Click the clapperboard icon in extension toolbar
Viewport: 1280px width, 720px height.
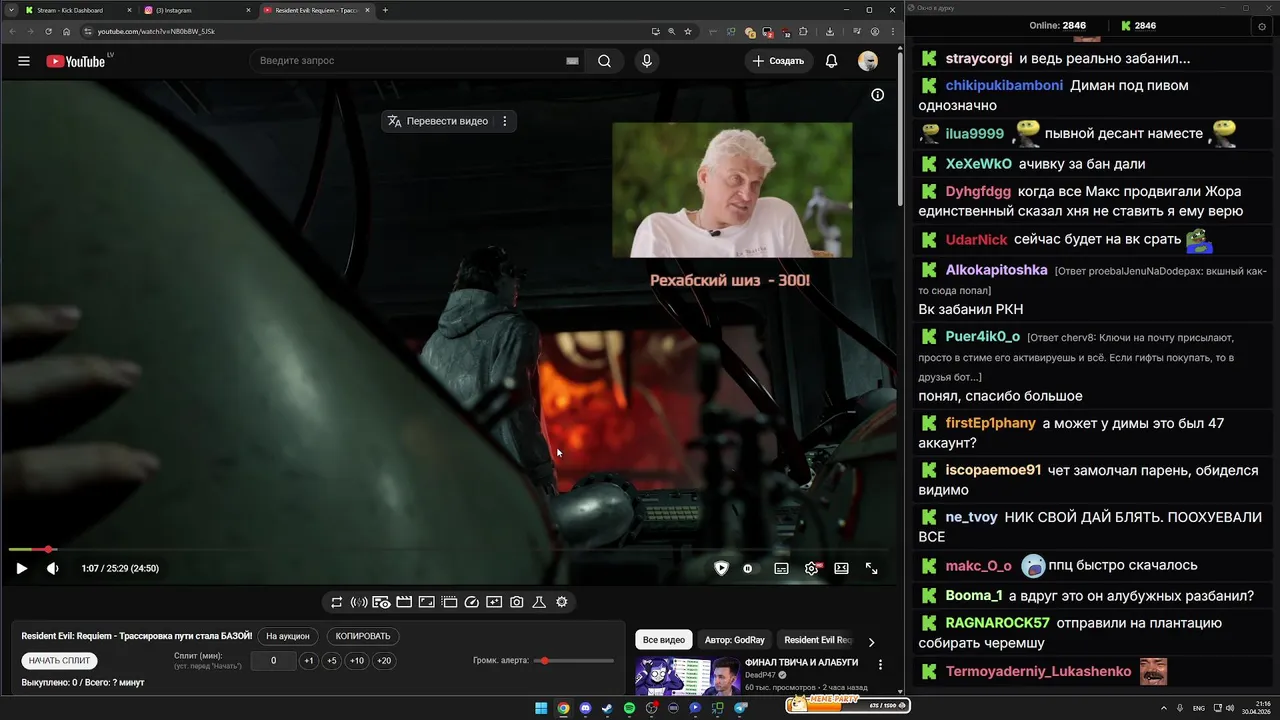click(x=404, y=602)
